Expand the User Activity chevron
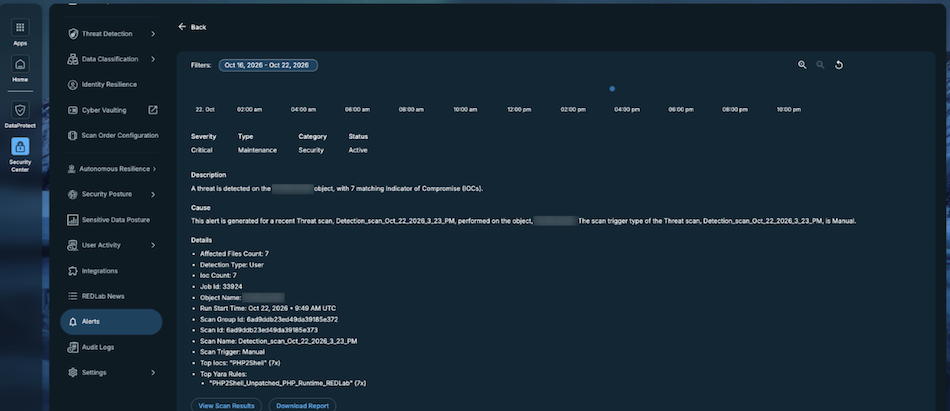 [153, 246]
